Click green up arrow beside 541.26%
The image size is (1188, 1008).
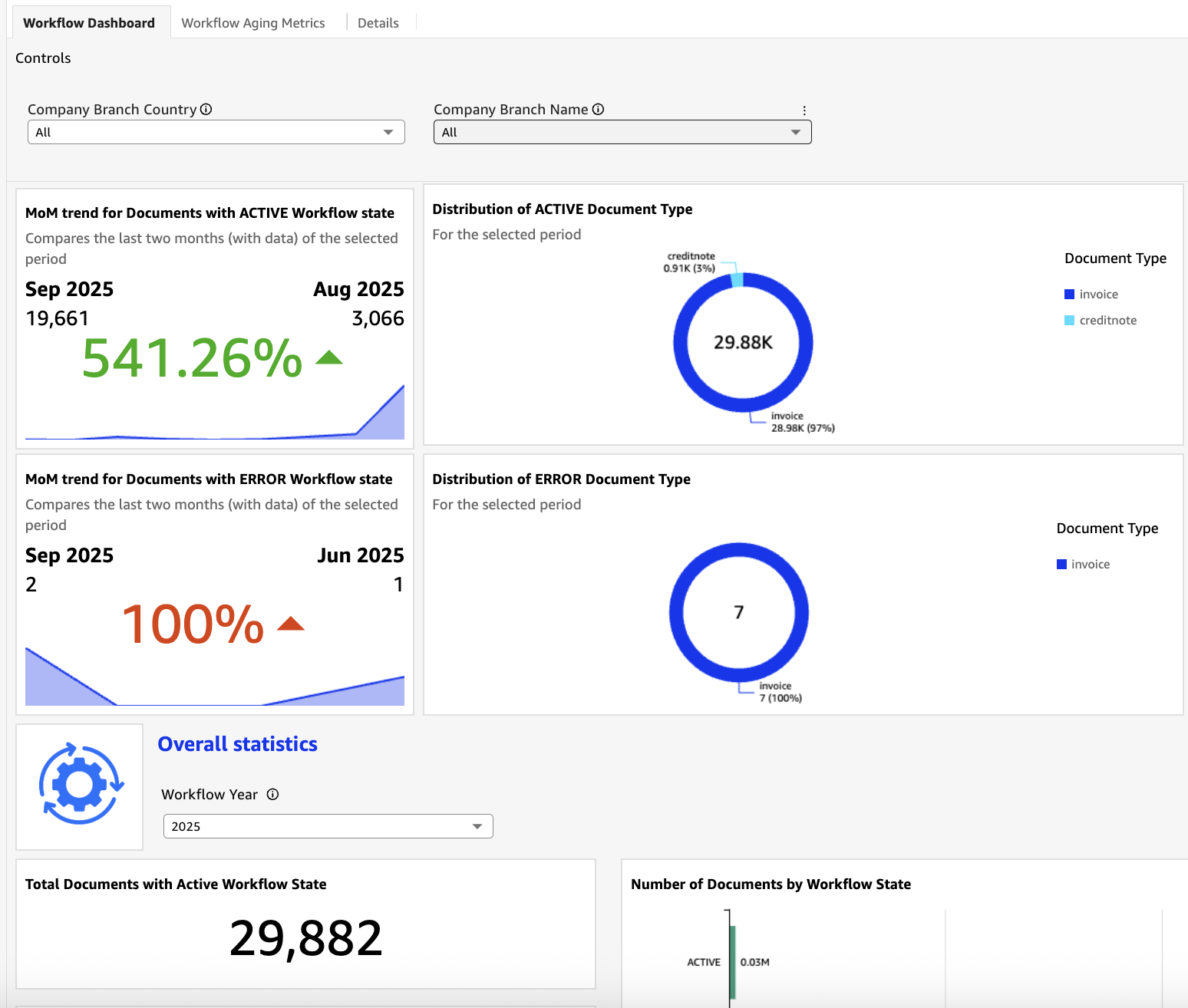pyautogui.click(x=329, y=357)
